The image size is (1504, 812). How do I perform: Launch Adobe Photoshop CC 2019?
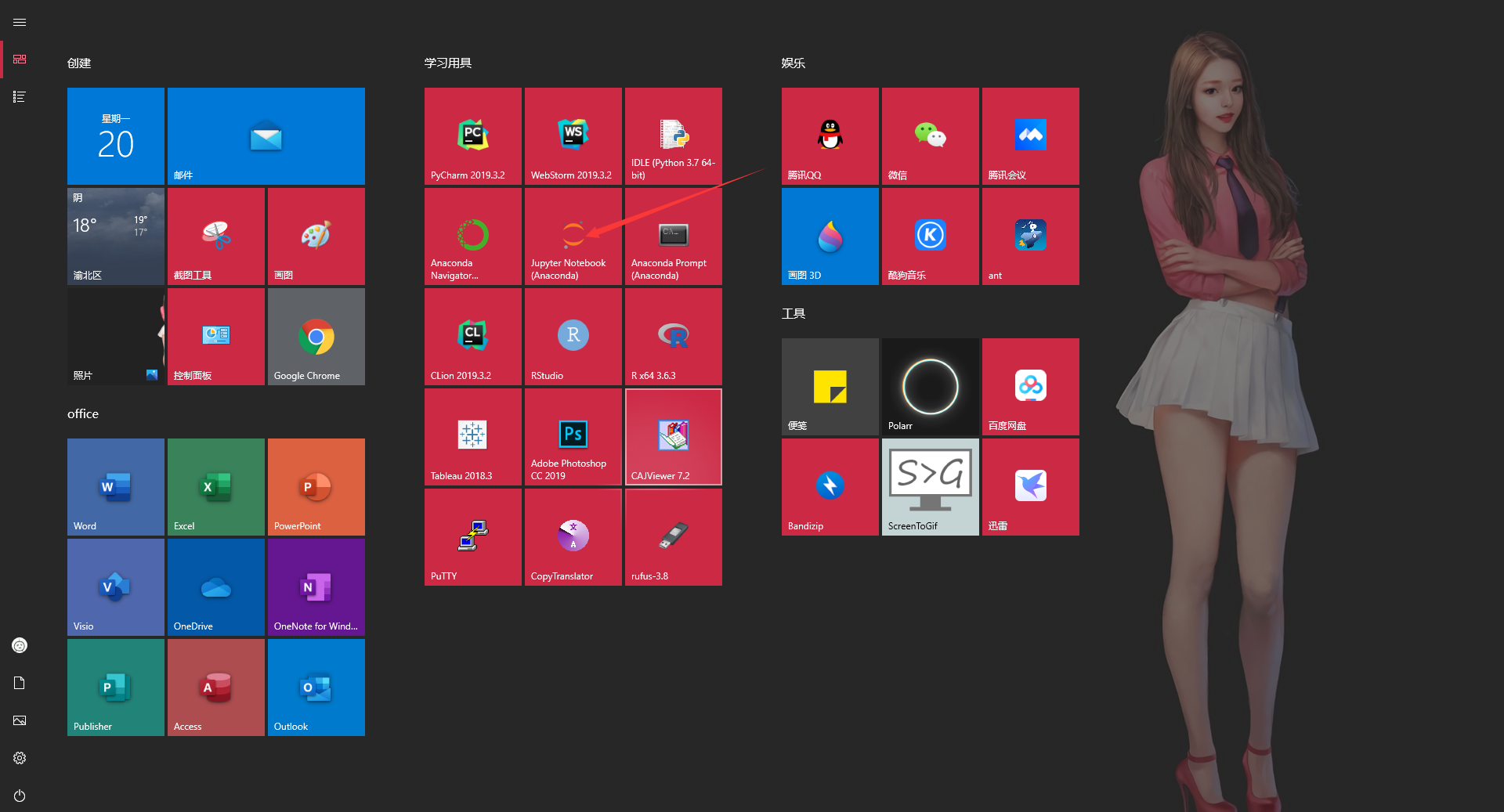[573, 437]
